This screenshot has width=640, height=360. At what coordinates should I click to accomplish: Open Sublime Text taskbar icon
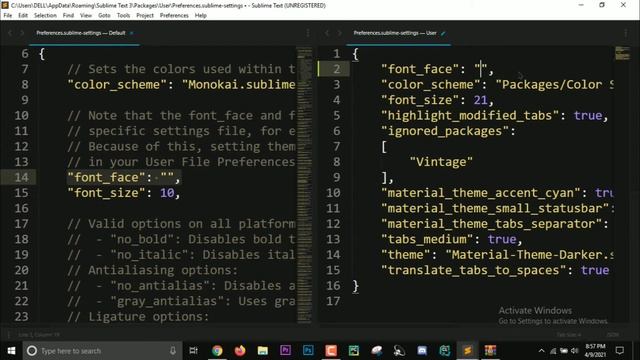coord(468,351)
